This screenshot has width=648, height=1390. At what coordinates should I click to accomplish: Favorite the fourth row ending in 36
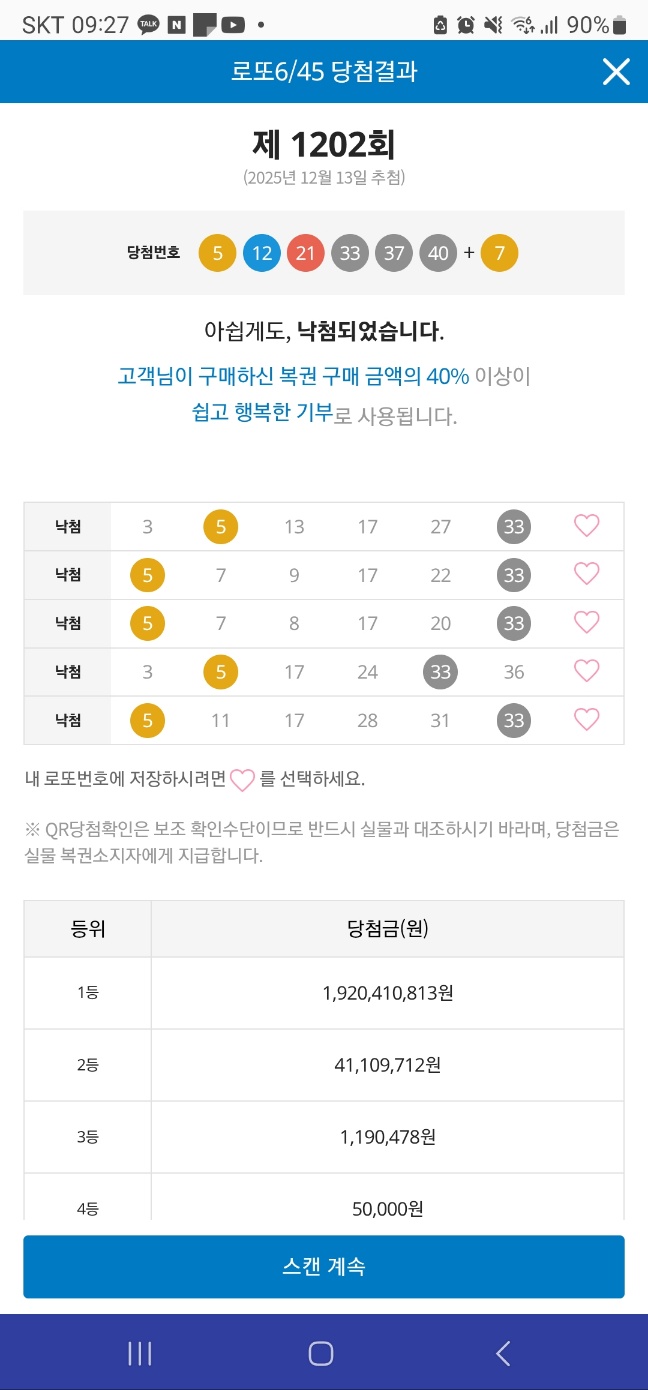click(x=586, y=671)
